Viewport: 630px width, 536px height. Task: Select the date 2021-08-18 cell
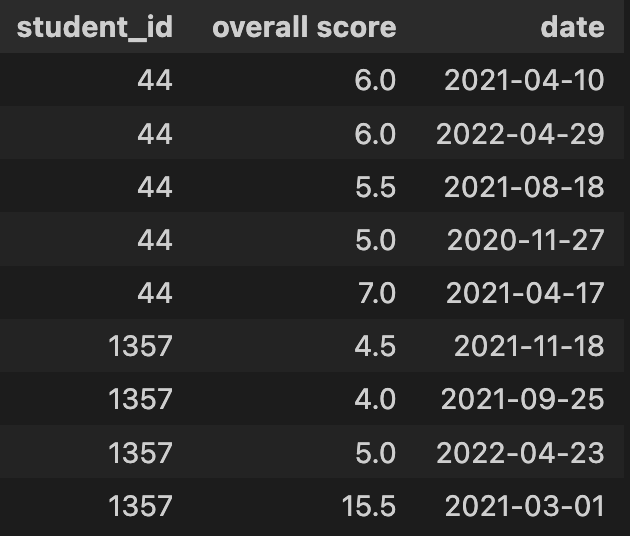(x=524, y=187)
